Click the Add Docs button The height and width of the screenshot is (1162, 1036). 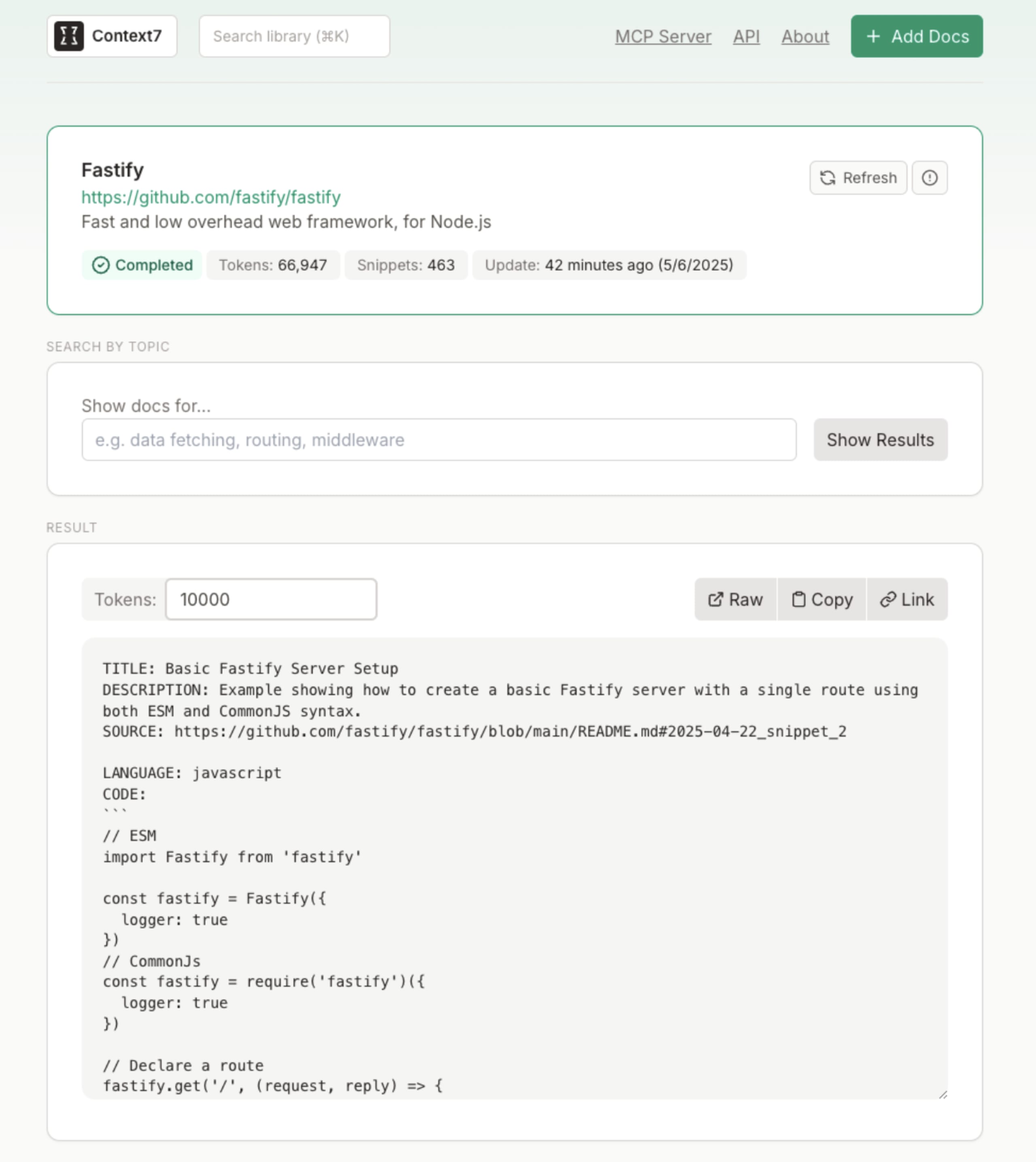tap(917, 36)
